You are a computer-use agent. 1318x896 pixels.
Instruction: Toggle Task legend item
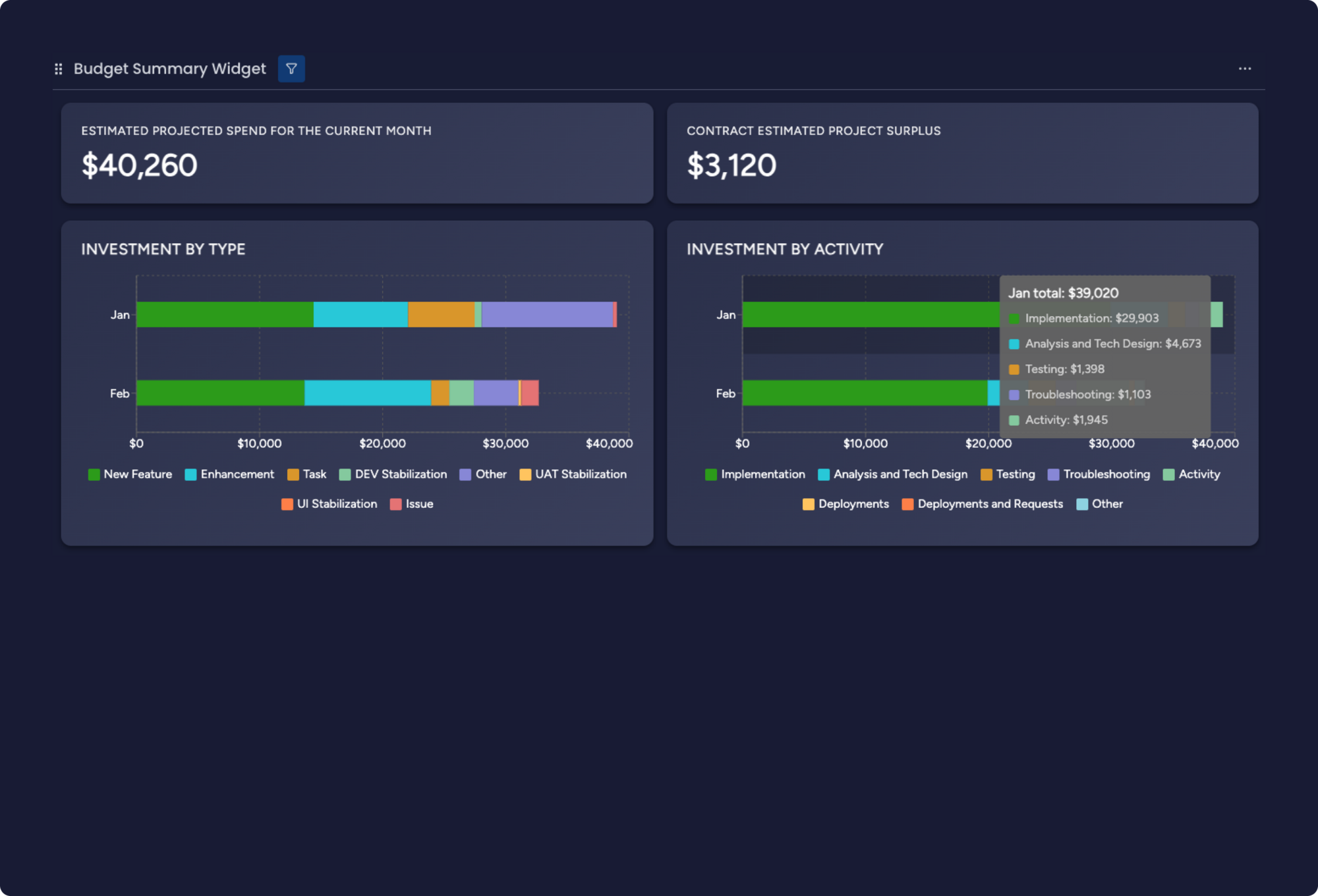(x=306, y=474)
